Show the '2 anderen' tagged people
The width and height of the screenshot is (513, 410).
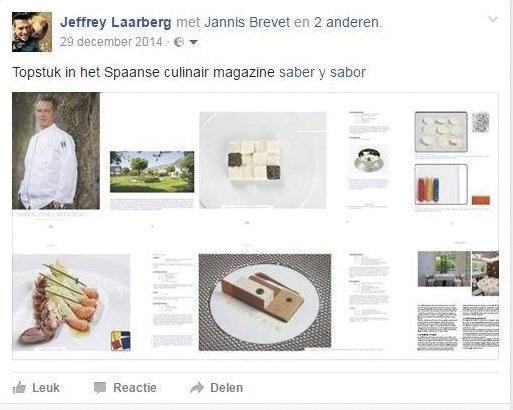347,22
